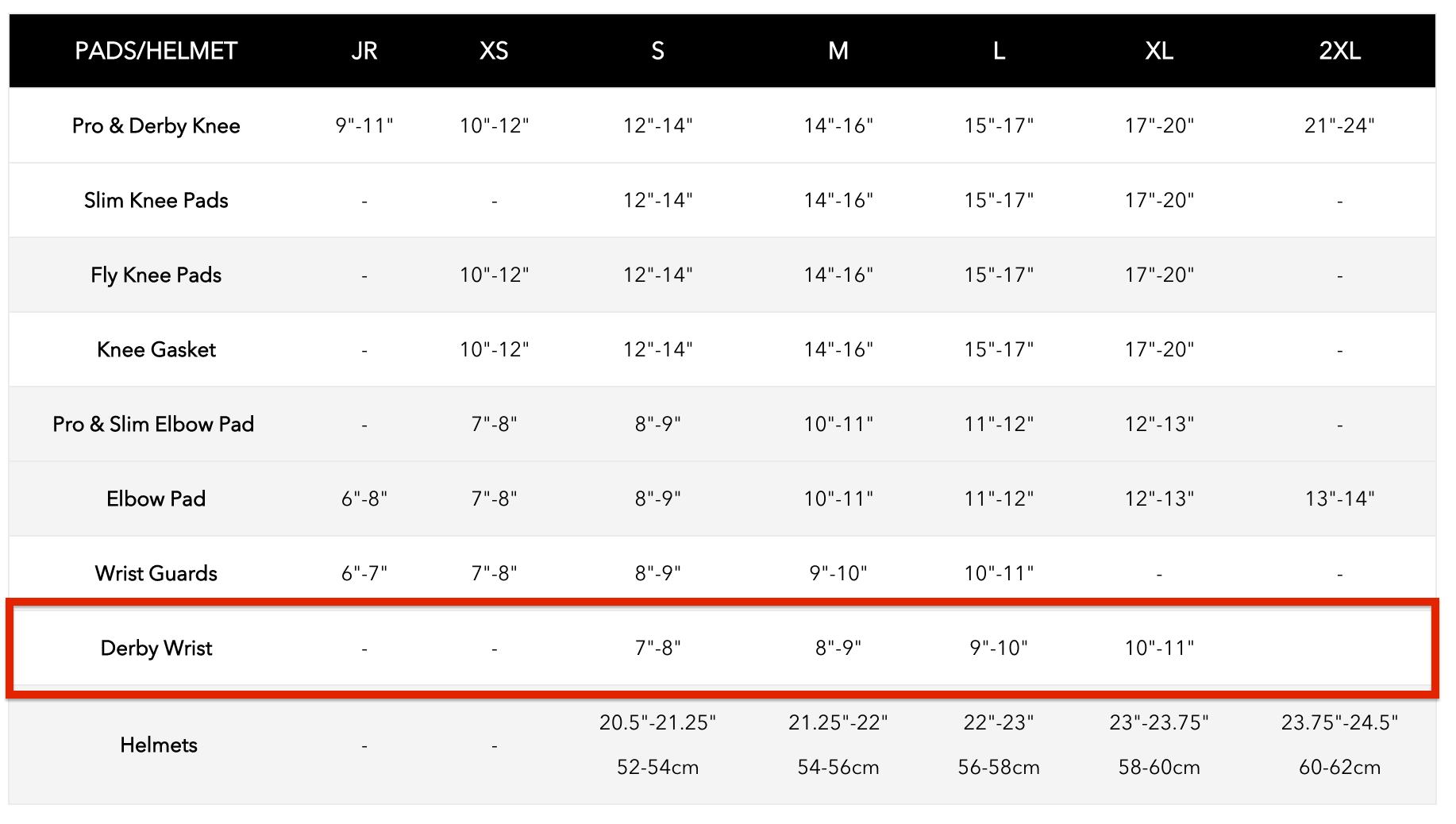Select the Derby Wrist M 8"-9" cell
This screenshot has width=1456, height=824.
click(x=838, y=648)
